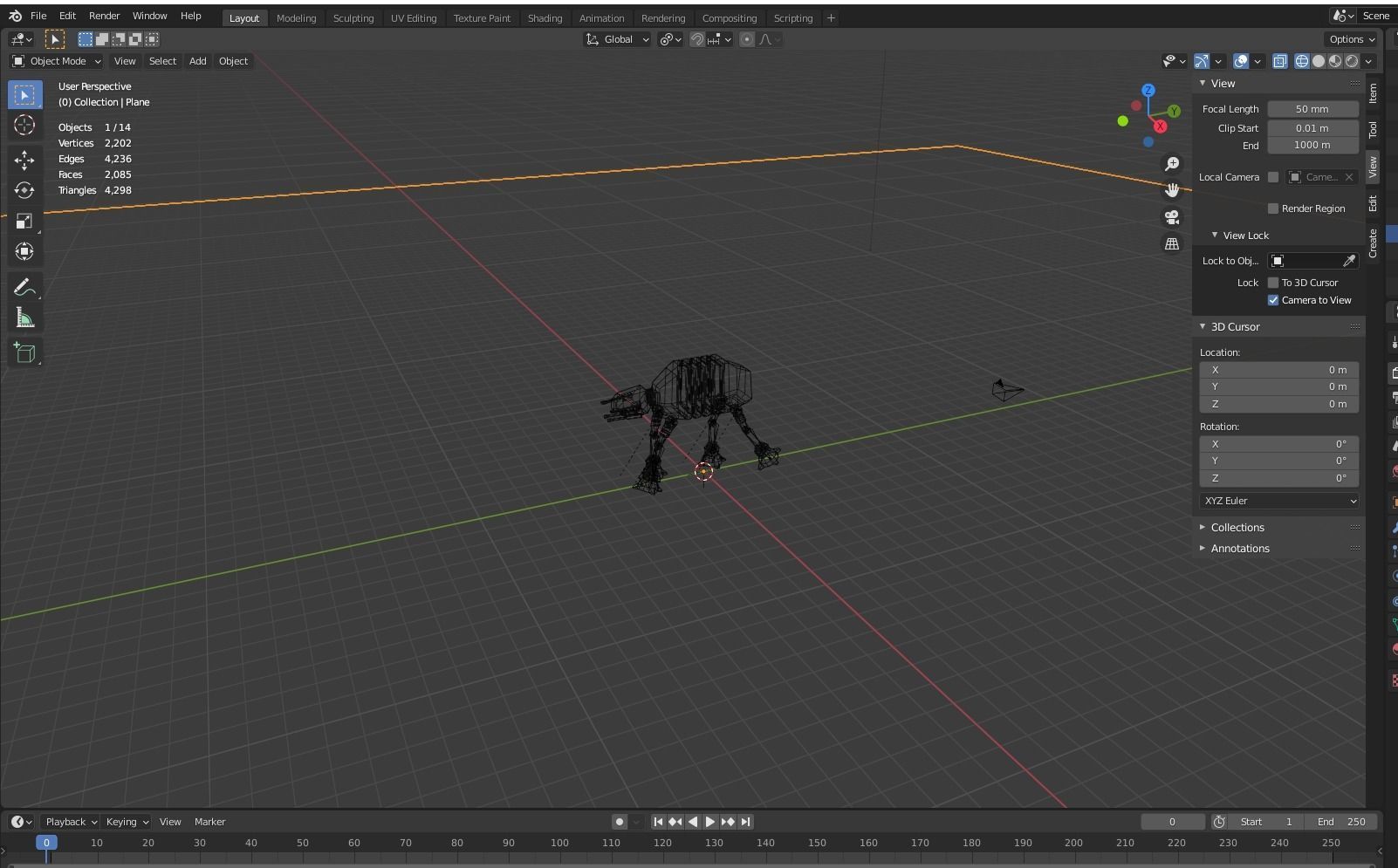The height and width of the screenshot is (868, 1398).
Task: Click Clip Start 0.01 m field
Action: (x=1312, y=128)
